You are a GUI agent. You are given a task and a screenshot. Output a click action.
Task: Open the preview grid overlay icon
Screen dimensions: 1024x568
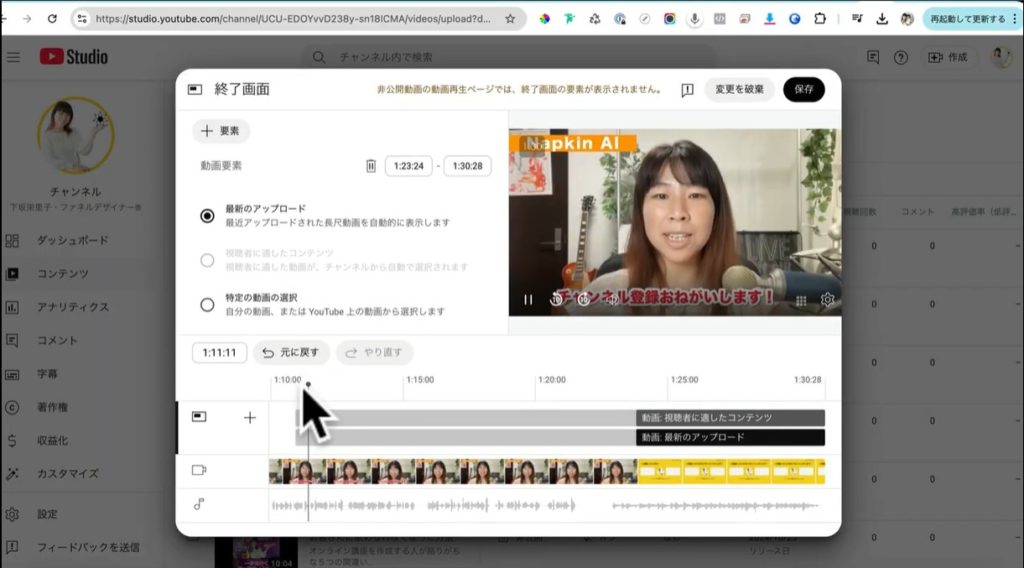(x=800, y=299)
